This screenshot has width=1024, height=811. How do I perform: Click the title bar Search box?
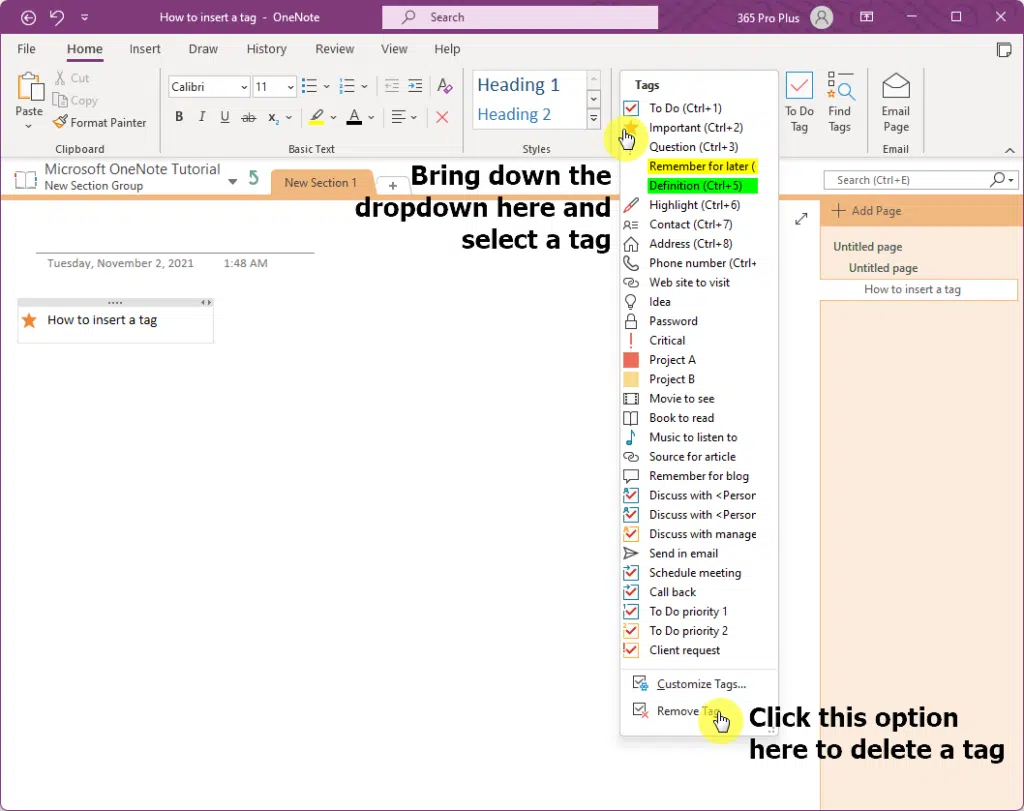point(520,18)
